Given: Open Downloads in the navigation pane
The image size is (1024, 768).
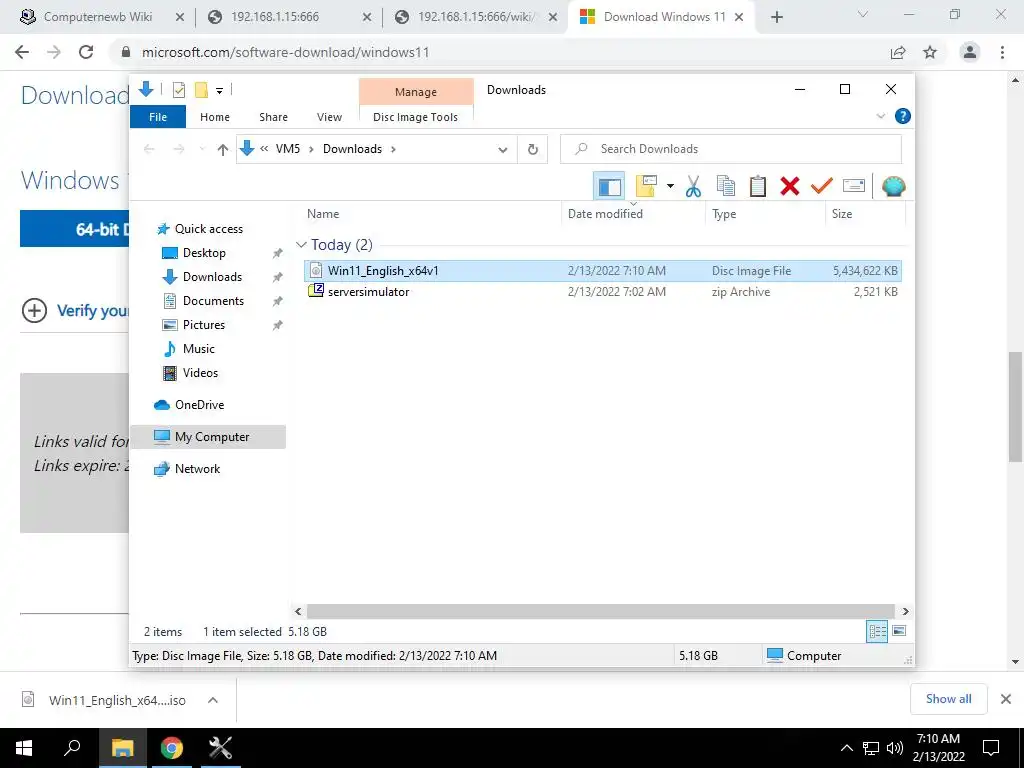Looking at the screenshot, I should tap(212, 277).
